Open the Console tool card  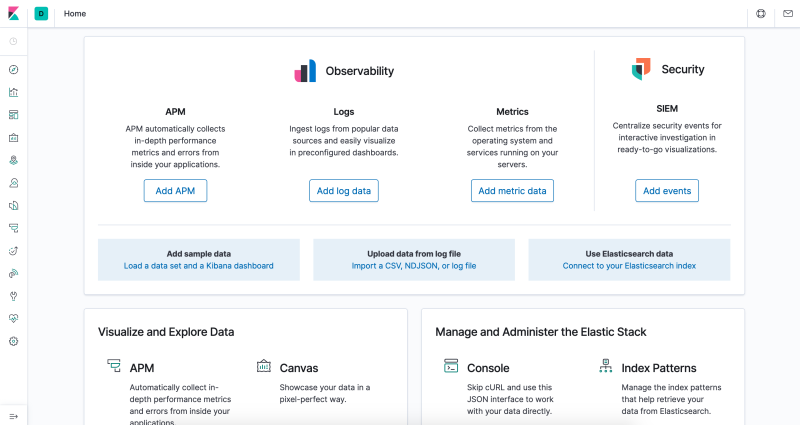point(489,367)
